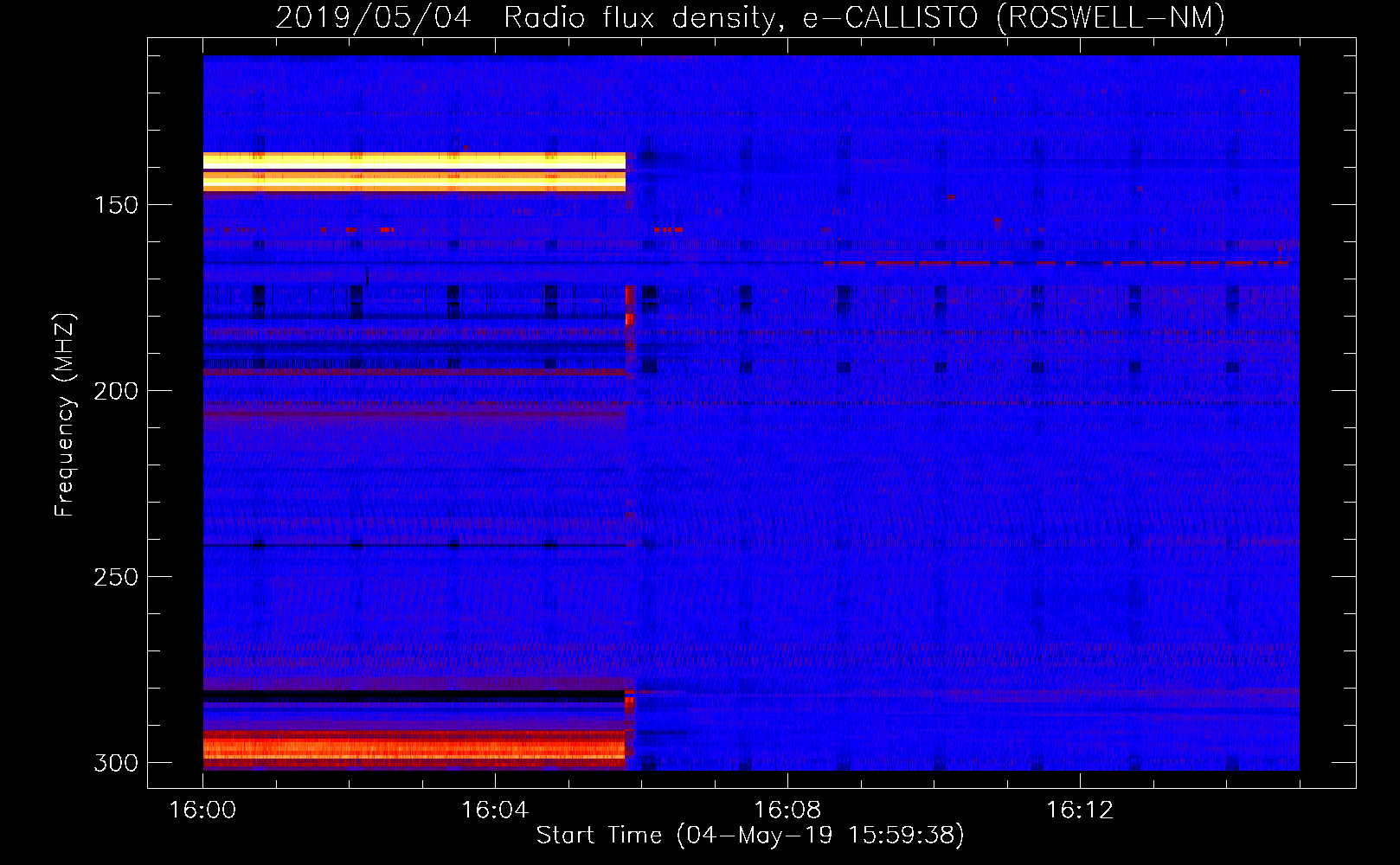The image size is (1400, 865).
Task: Select the 200 frequency axis label
Action: pyautogui.click(x=116, y=391)
